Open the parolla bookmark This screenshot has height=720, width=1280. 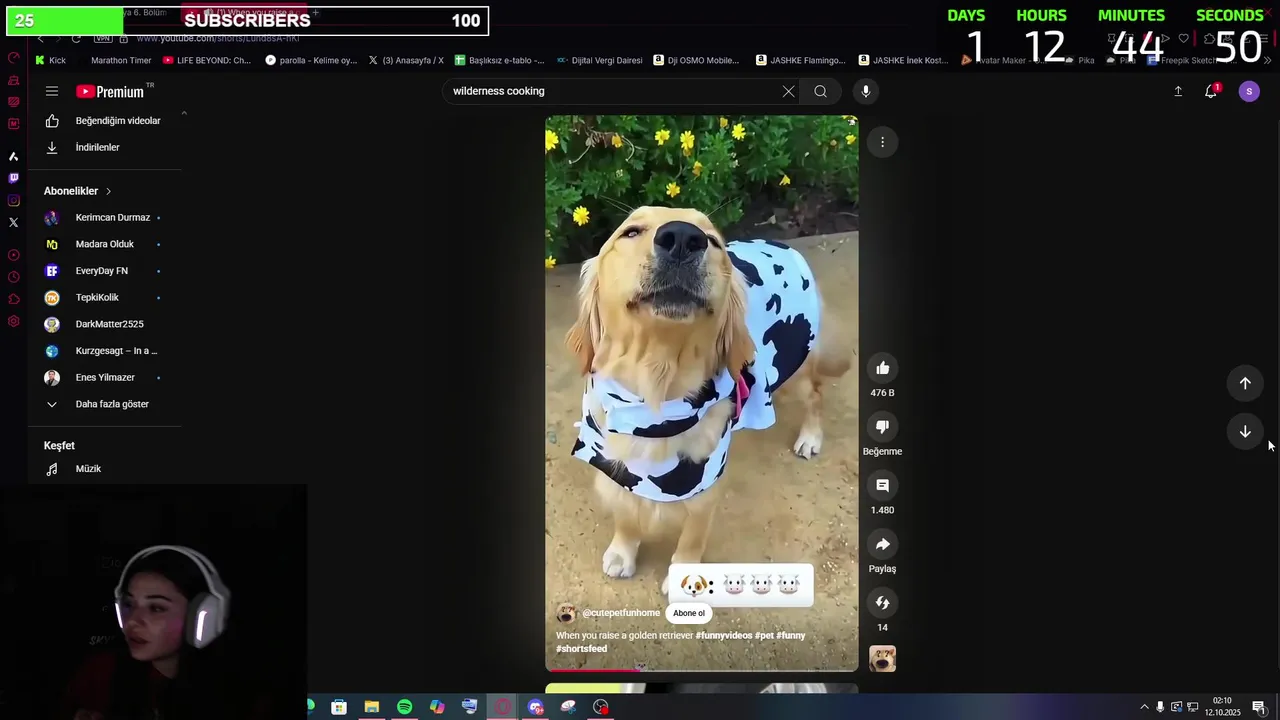[311, 60]
